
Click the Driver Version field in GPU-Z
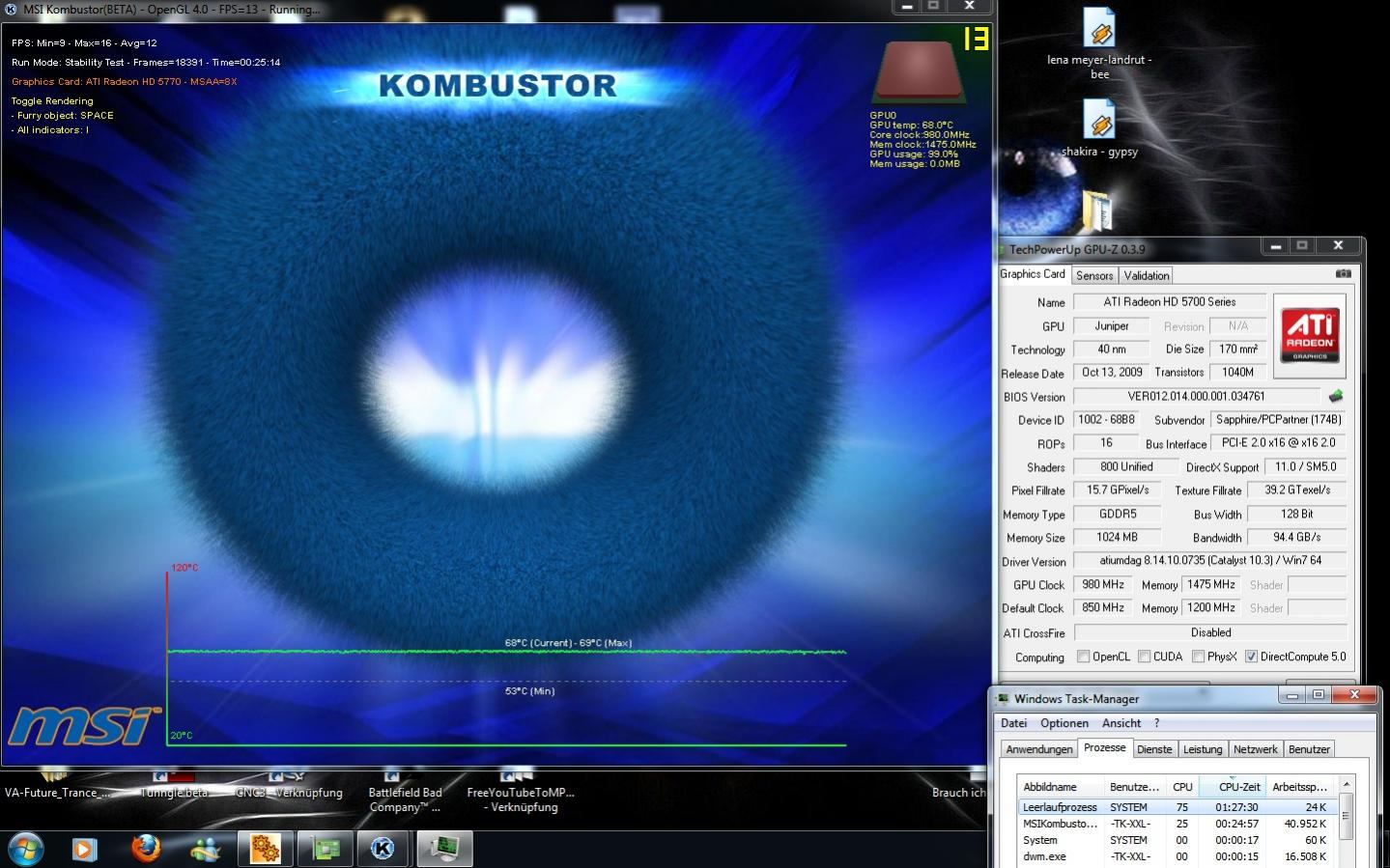tap(1210, 561)
